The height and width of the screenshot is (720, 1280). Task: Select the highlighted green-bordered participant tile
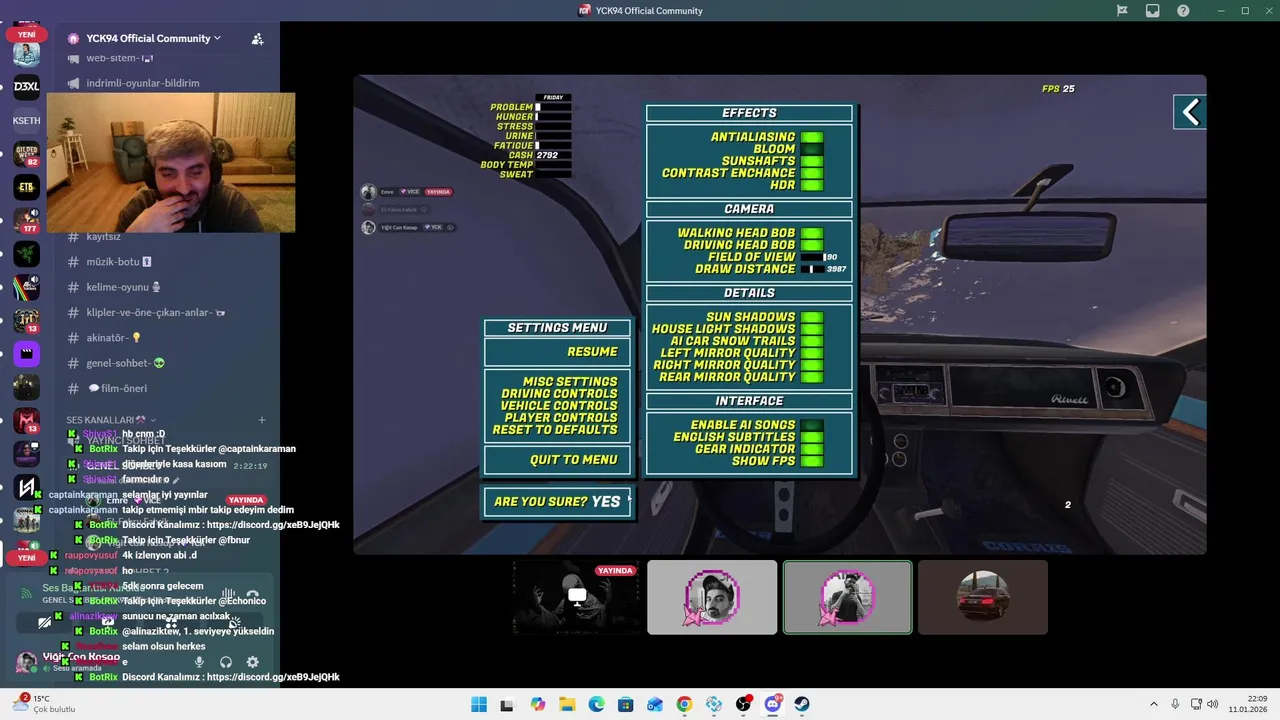pyautogui.click(x=848, y=597)
